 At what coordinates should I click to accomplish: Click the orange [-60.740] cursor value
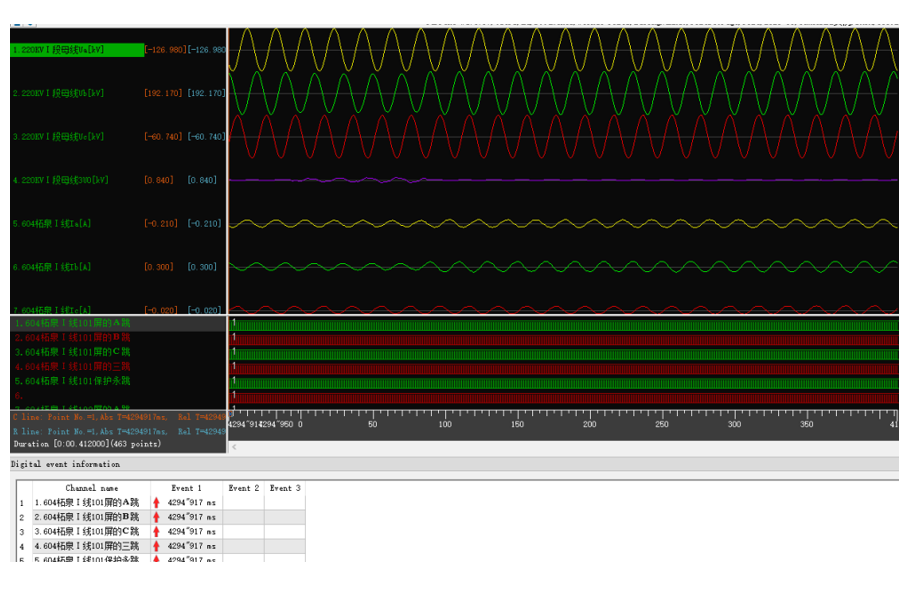coord(163,137)
